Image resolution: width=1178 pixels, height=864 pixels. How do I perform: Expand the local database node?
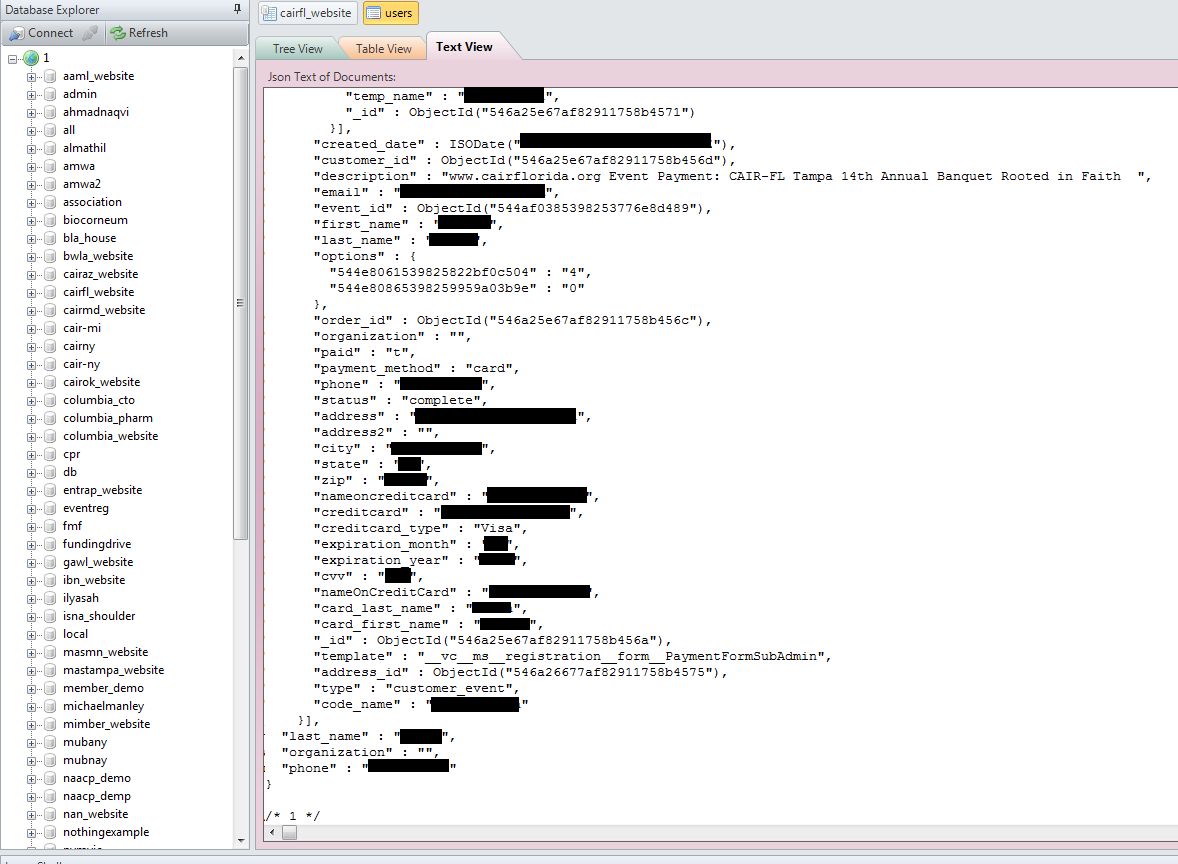click(32, 635)
